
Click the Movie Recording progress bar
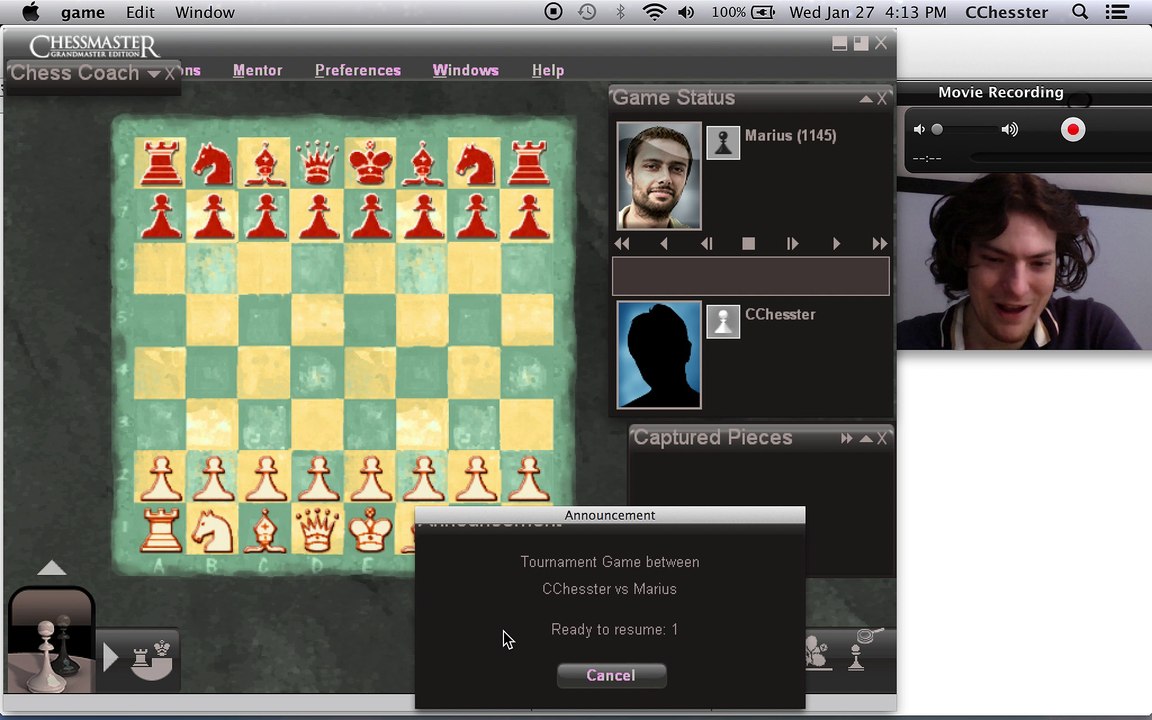coord(1061,157)
